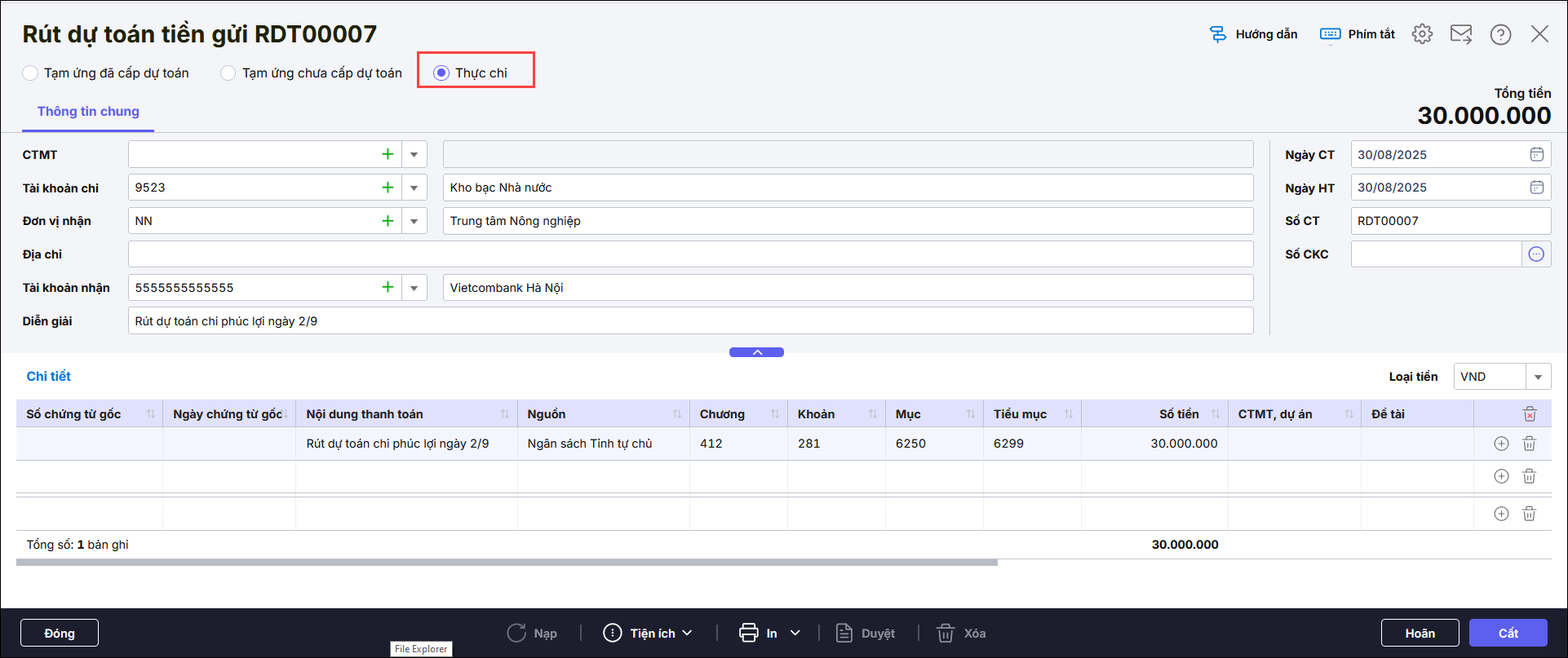Image resolution: width=1568 pixels, height=658 pixels.
Task: Add a row using the first row's plus icon
Action: pyautogui.click(x=1501, y=444)
